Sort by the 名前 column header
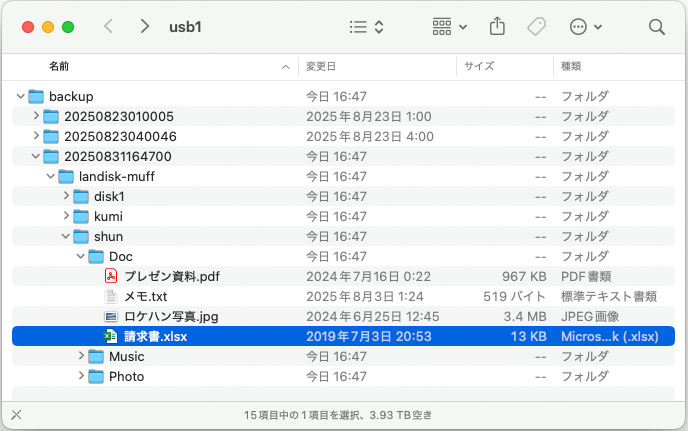This screenshot has height=431, width=688. click(59, 66)
